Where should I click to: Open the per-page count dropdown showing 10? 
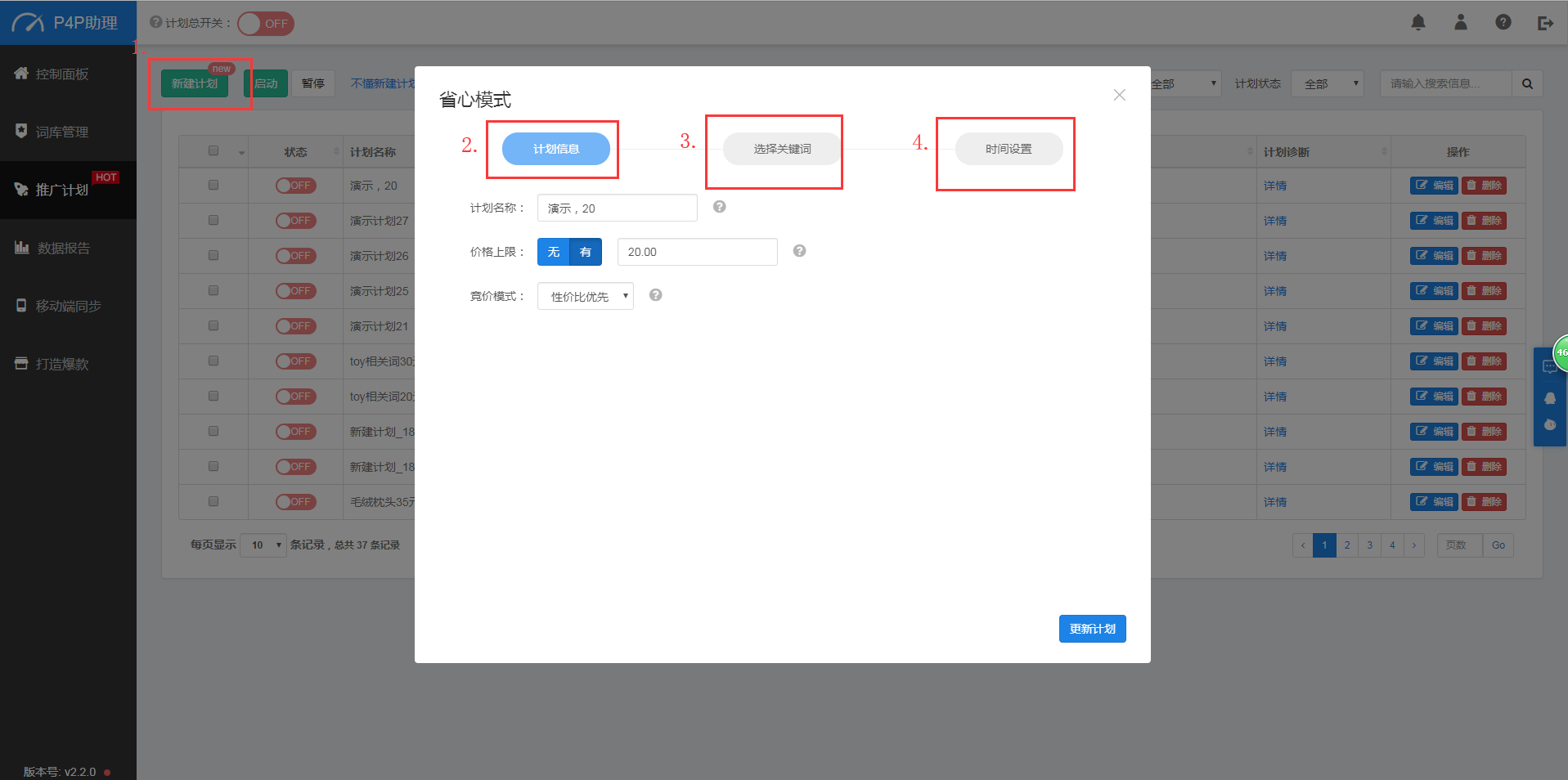[263, 545]
